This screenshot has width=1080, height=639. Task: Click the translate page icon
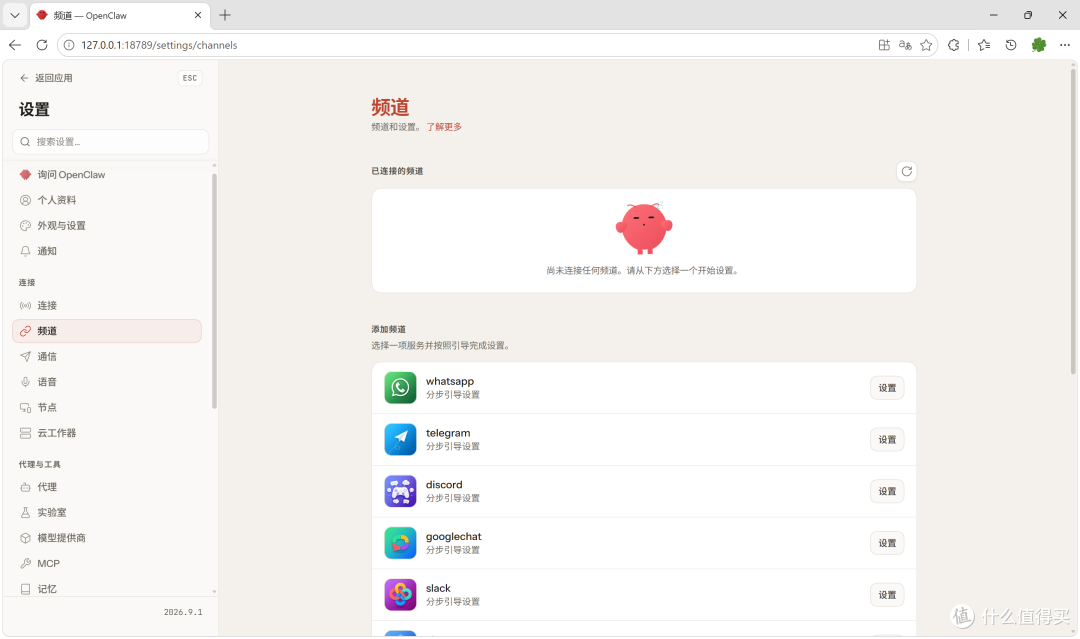click(905, 45)
